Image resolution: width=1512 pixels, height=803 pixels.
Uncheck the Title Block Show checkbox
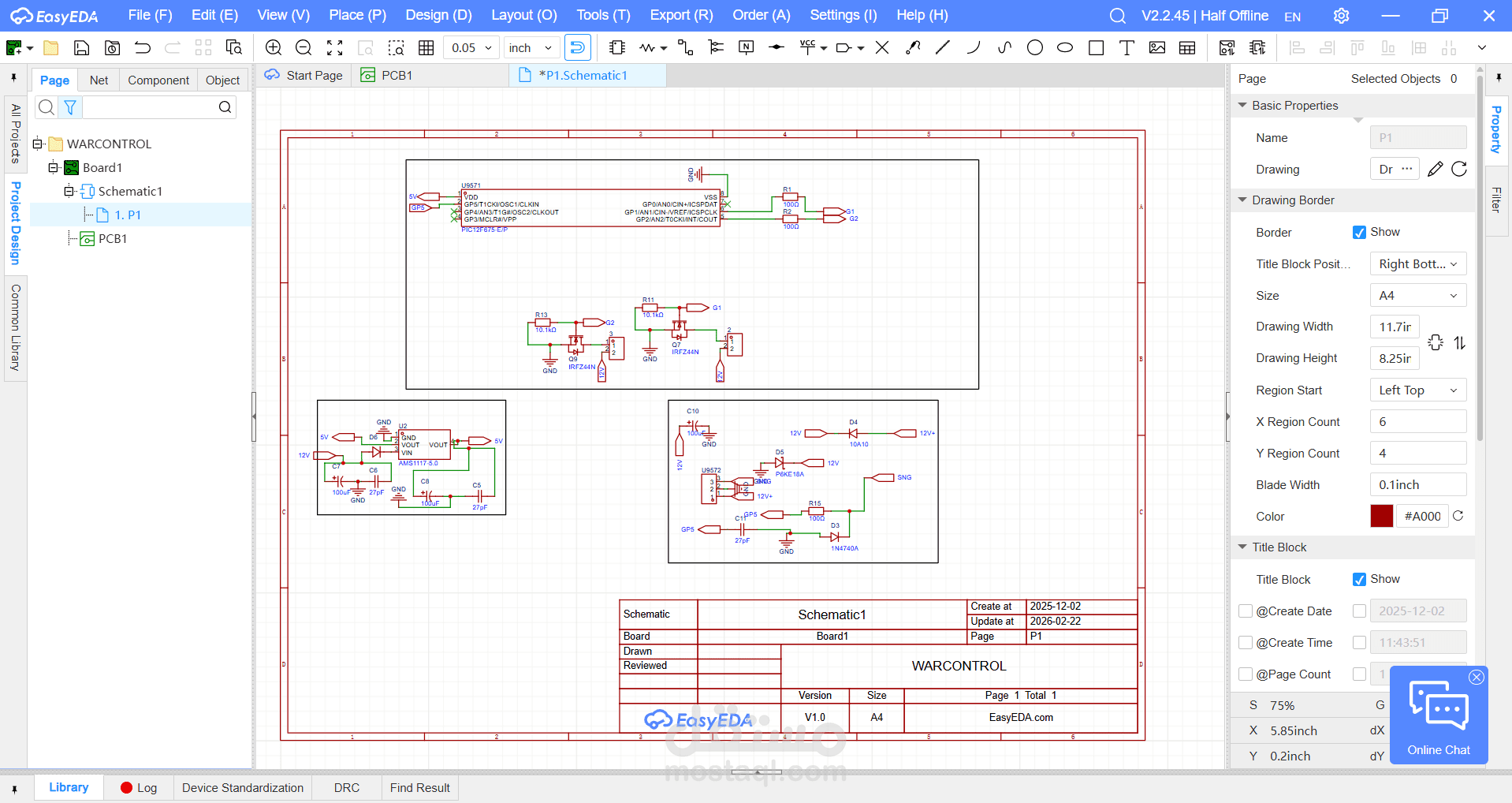1359,579
